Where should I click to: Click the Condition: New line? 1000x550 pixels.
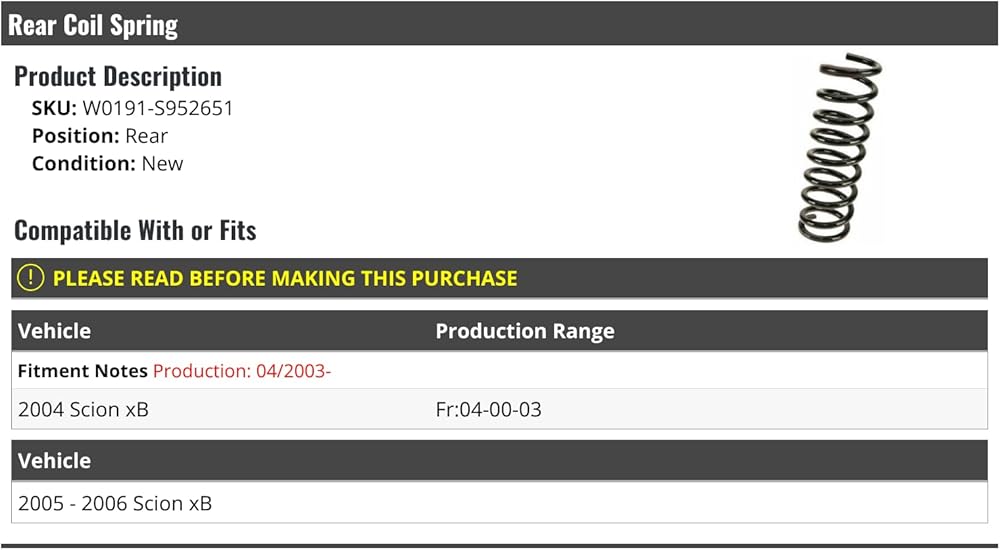(x=108, y=163)
